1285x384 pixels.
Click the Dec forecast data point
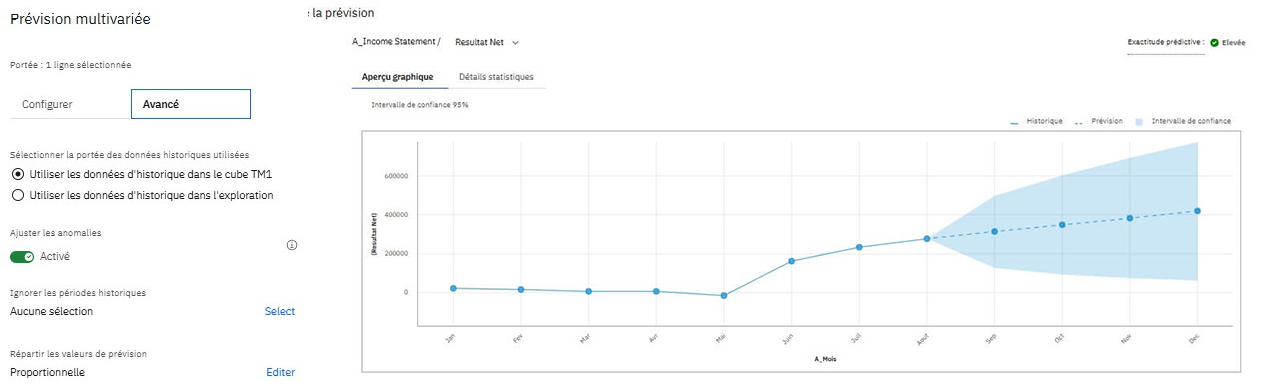(1197, 211)
